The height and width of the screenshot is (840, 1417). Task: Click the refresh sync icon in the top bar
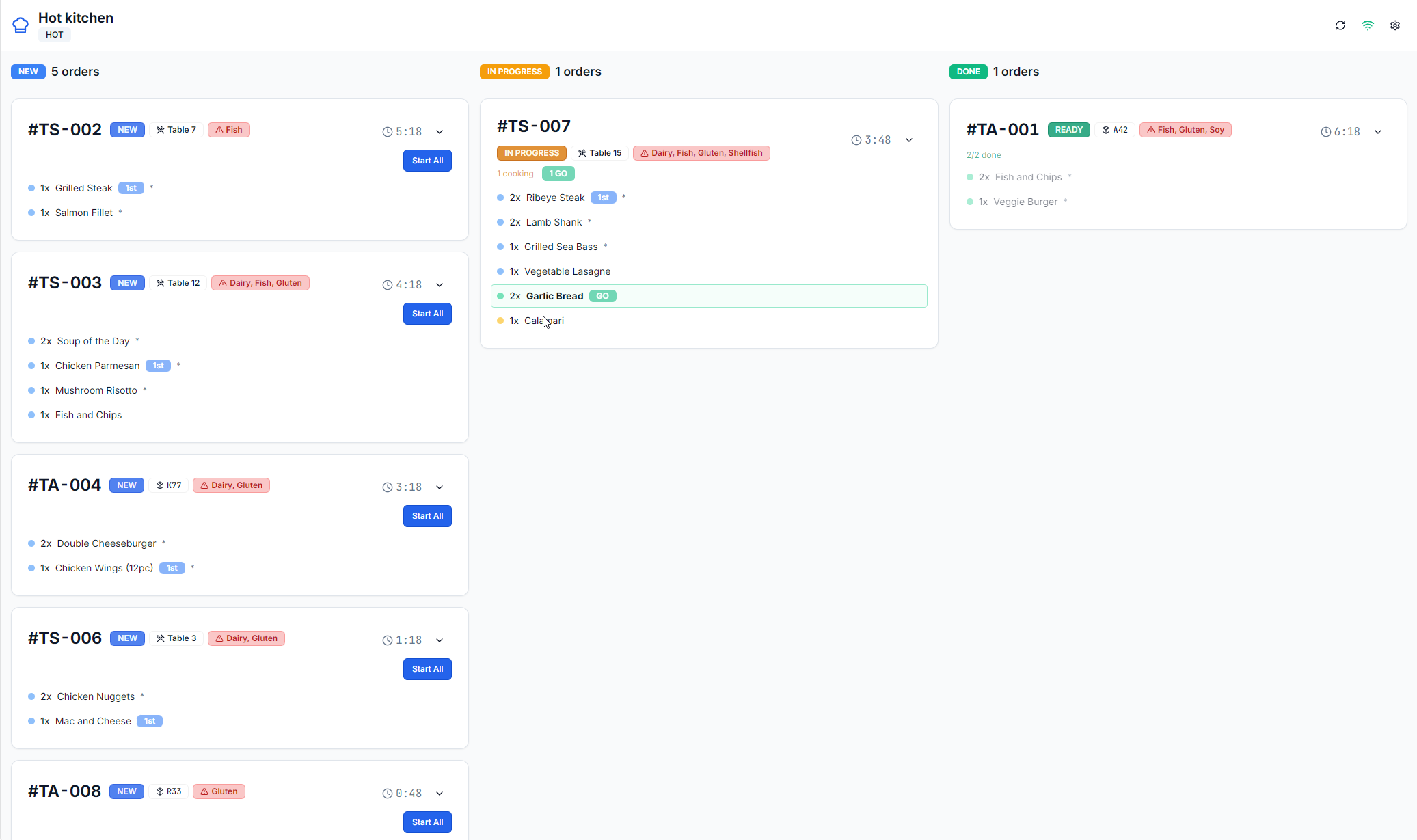(x=1340, y=25)
